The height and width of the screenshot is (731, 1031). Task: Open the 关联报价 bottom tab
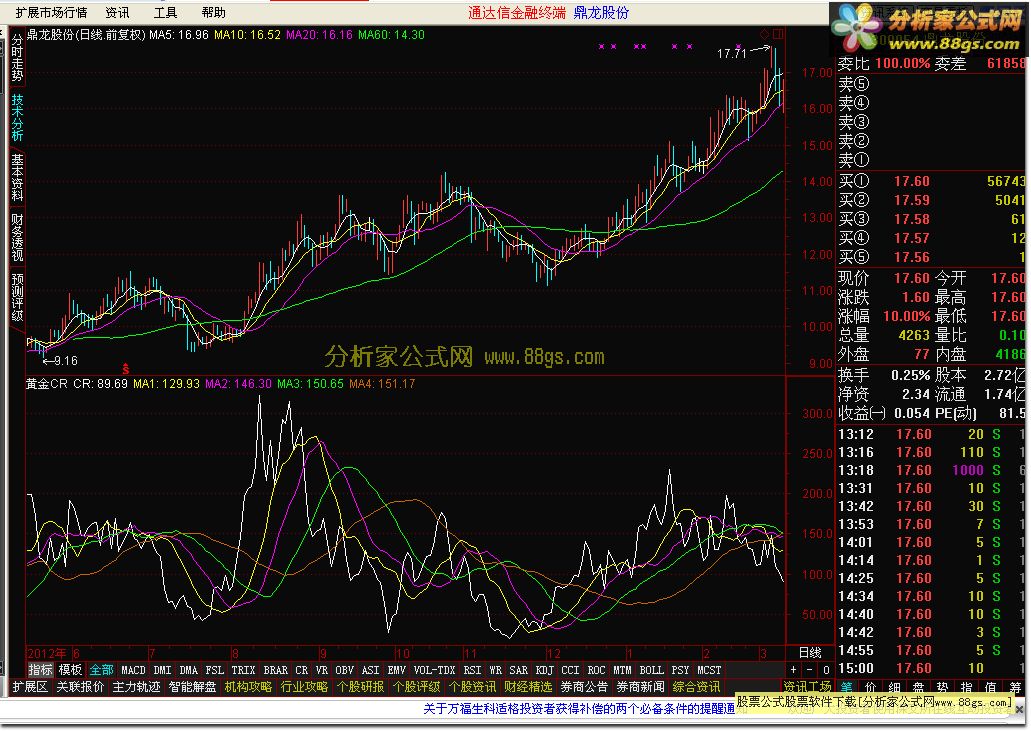coord(80,687)
